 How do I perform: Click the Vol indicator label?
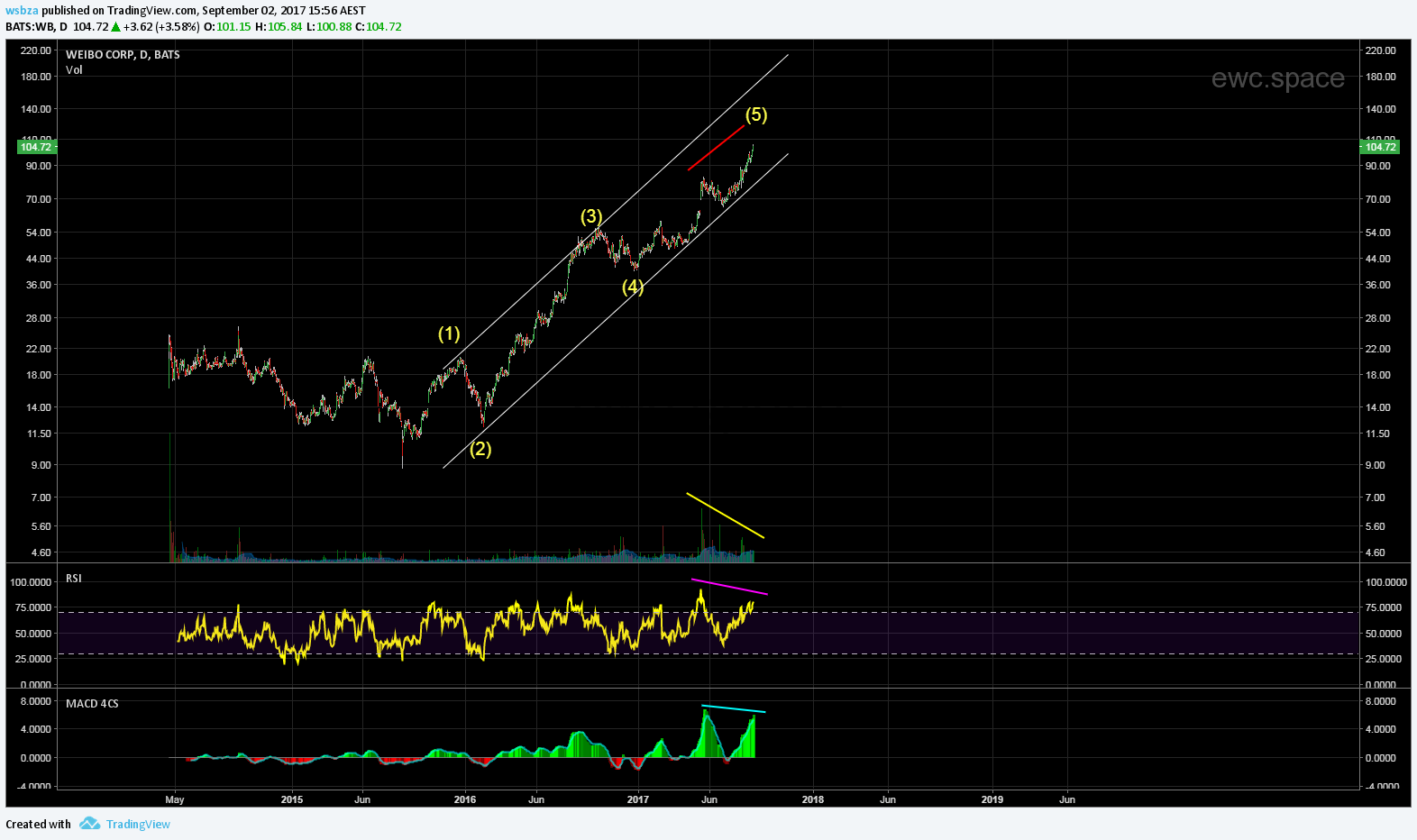coord(74,70)
